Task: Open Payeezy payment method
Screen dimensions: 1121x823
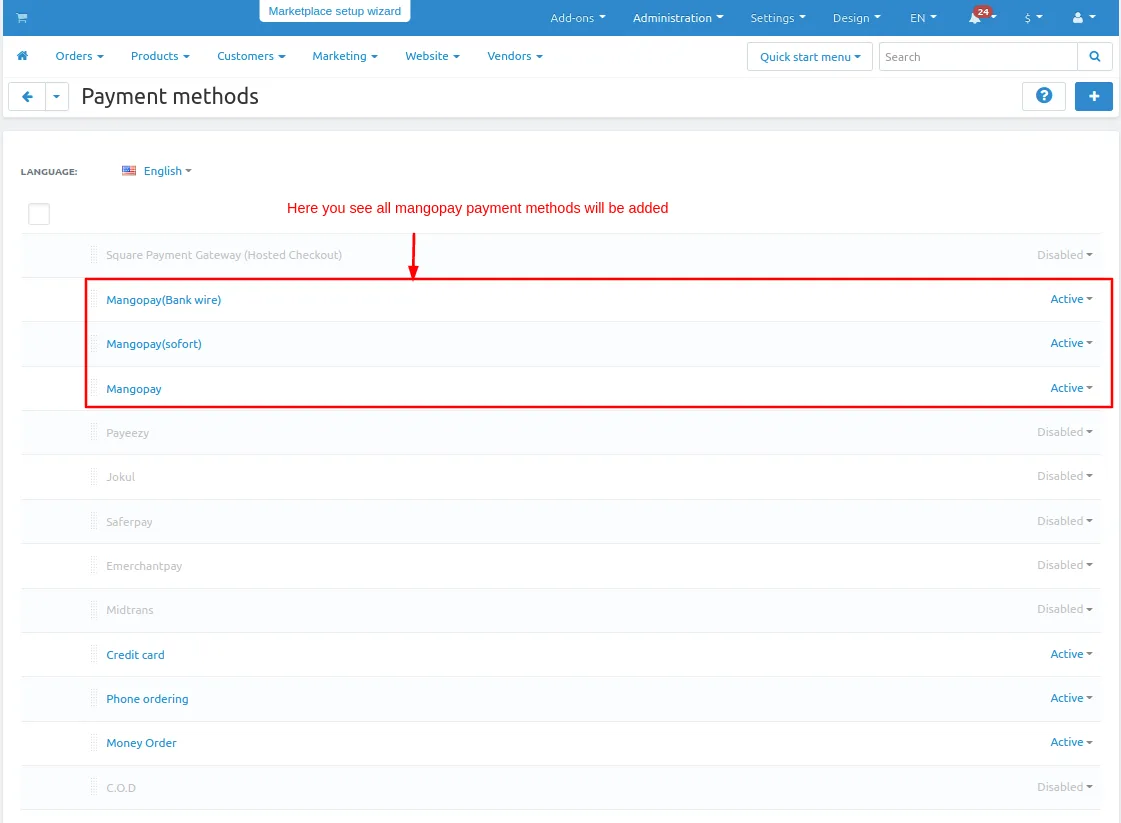Action: coord(127,433)
